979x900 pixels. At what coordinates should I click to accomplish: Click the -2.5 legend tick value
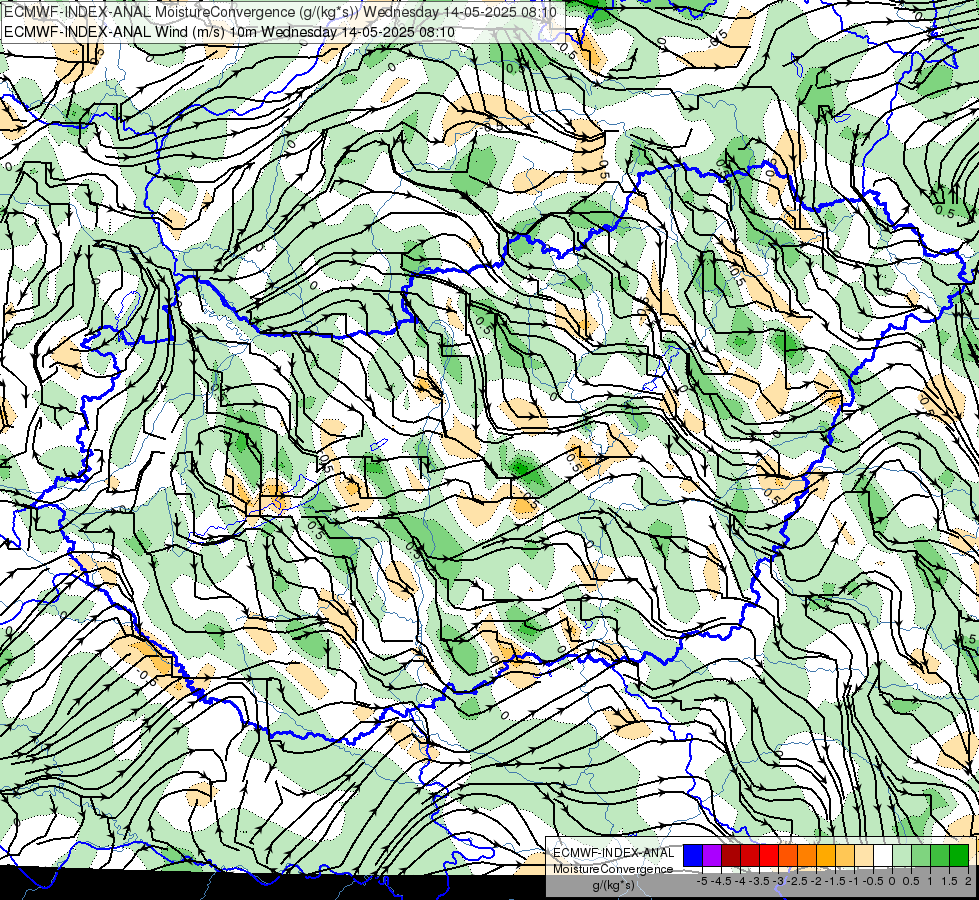[x=798, y=881]
